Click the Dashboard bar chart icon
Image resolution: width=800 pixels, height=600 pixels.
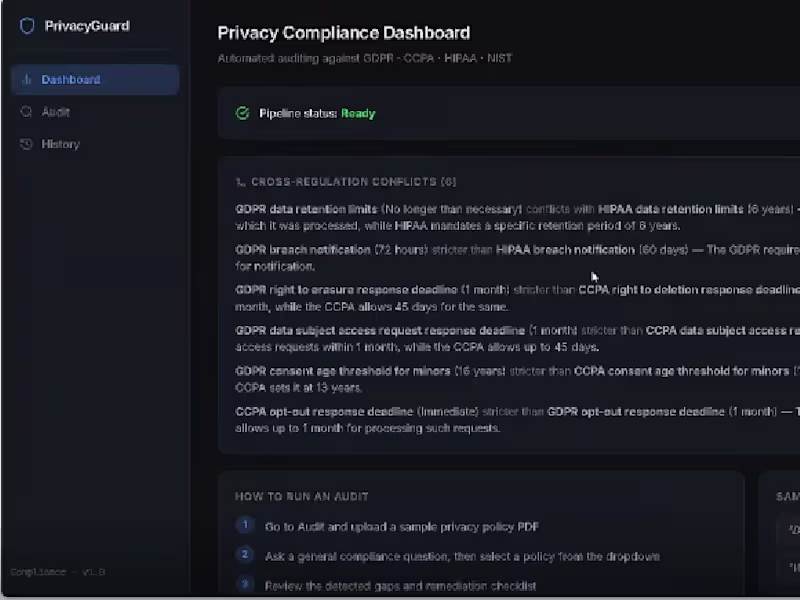(27, 80)
